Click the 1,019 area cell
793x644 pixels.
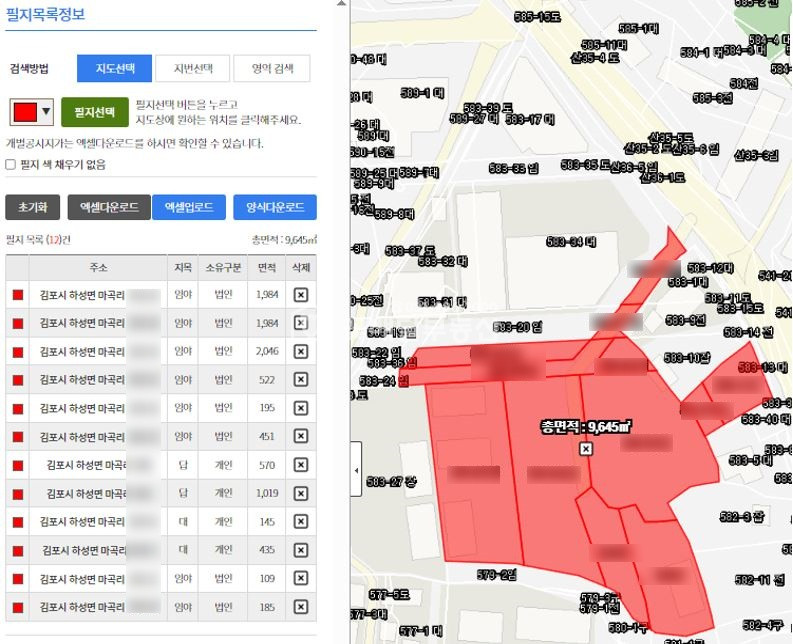point(267,493)
